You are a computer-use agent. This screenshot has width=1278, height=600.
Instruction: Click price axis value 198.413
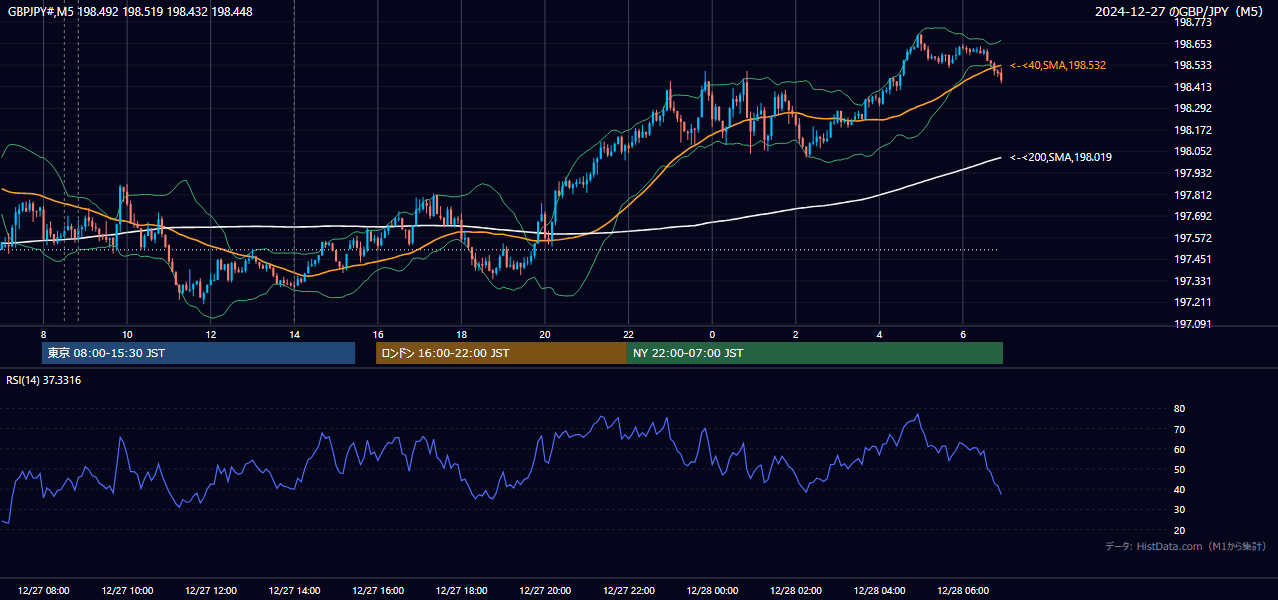[x=1193, y=87]
